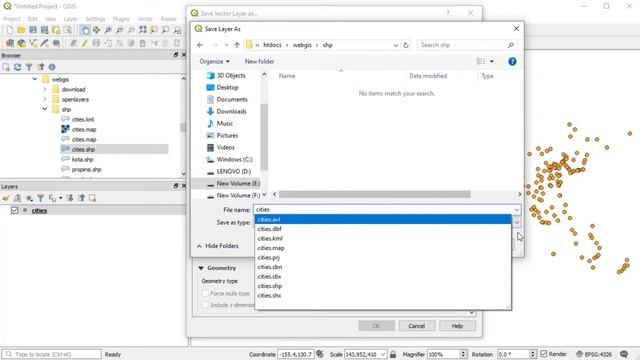640x360 pixels.
Task: Increase Magnifier value with stepper
Action: [463, 352]
